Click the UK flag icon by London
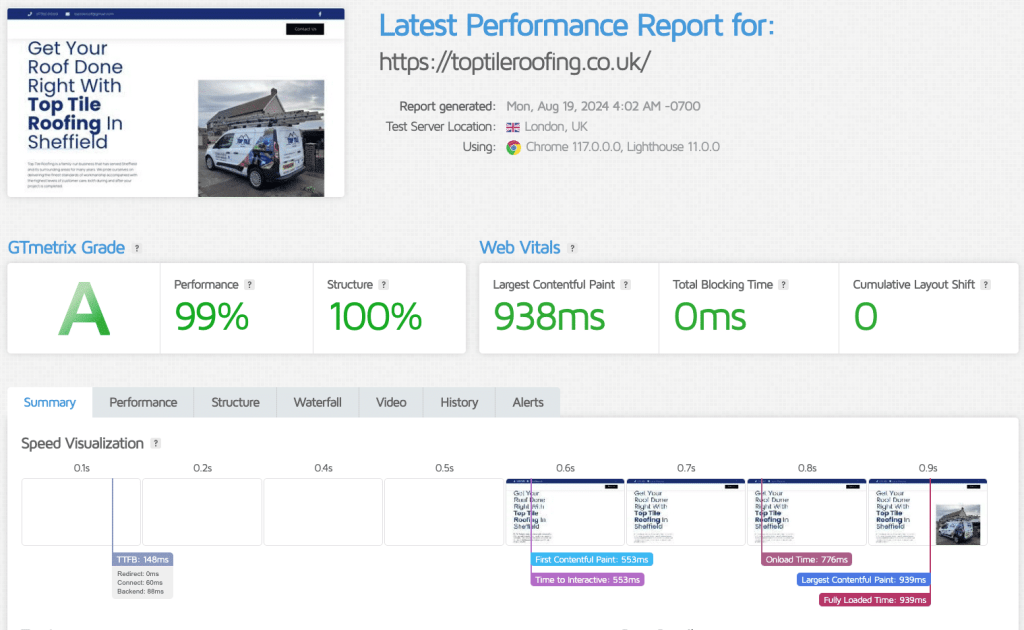This screenshot has width=1024, height=630. click(x=513, y=127)
